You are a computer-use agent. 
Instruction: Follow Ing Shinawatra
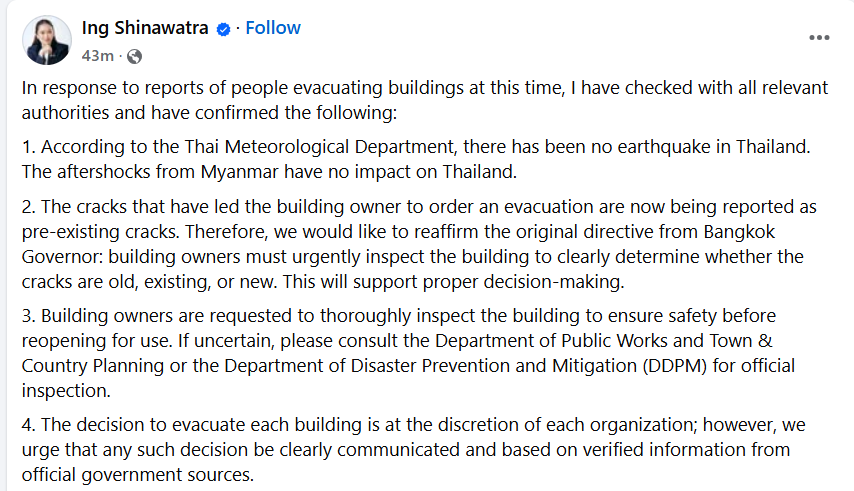pyautogui.click(x=272, y=28)
